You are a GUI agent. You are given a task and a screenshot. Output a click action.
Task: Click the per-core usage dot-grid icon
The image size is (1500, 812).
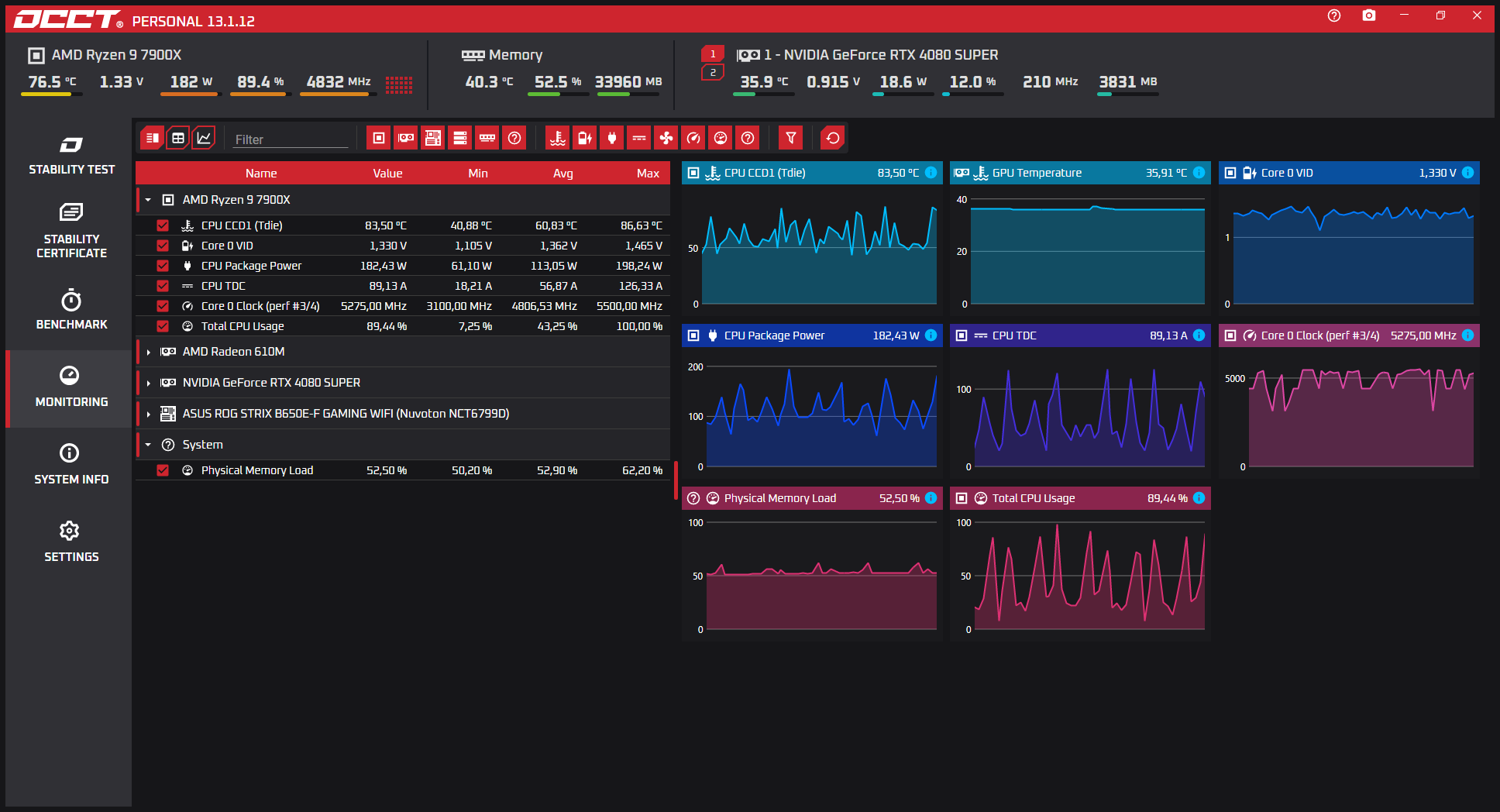399,84
